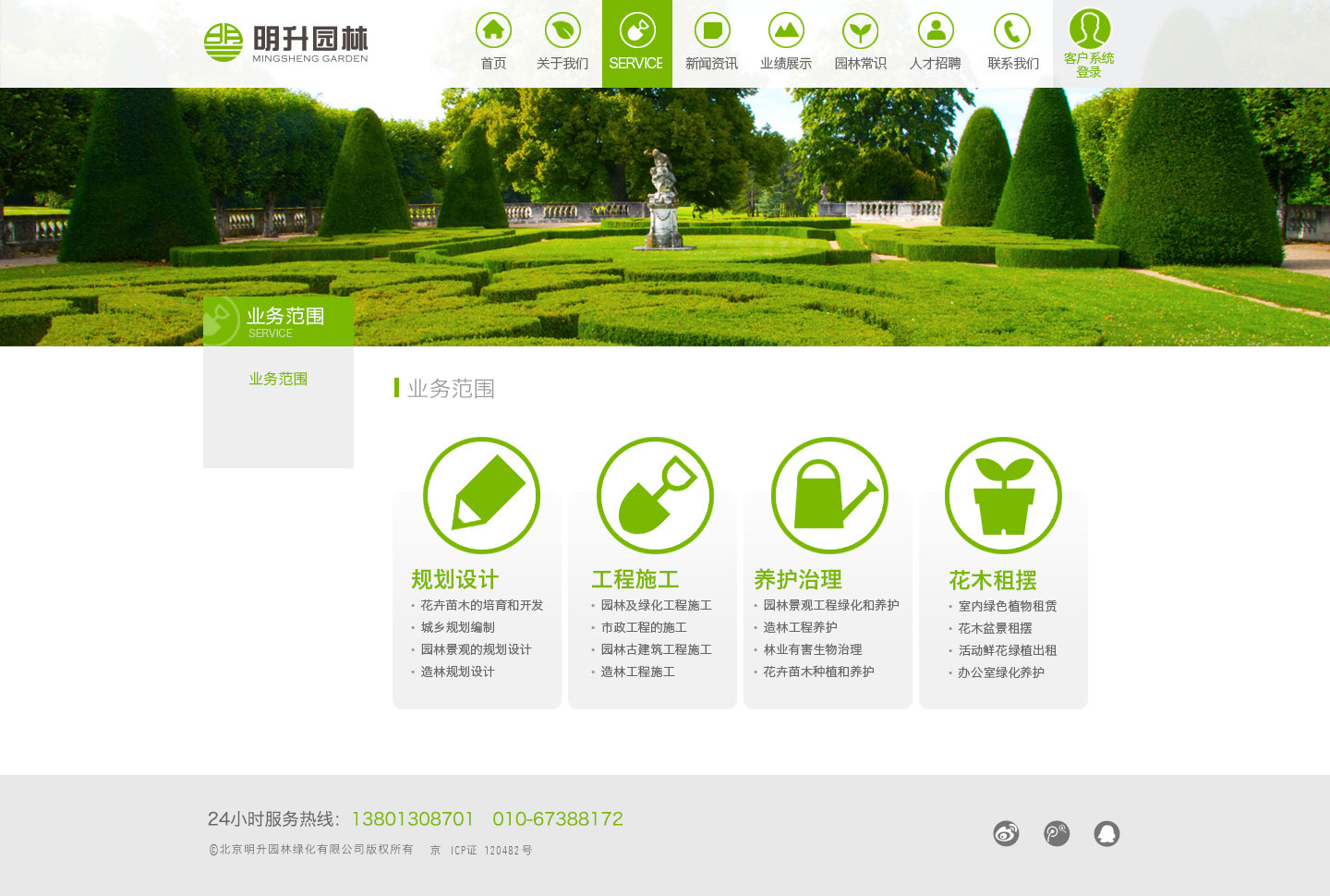The height and width of the screenshot is (896, 1330).
Task: Select the watering can icon for 养护治理
Action: 829,495
